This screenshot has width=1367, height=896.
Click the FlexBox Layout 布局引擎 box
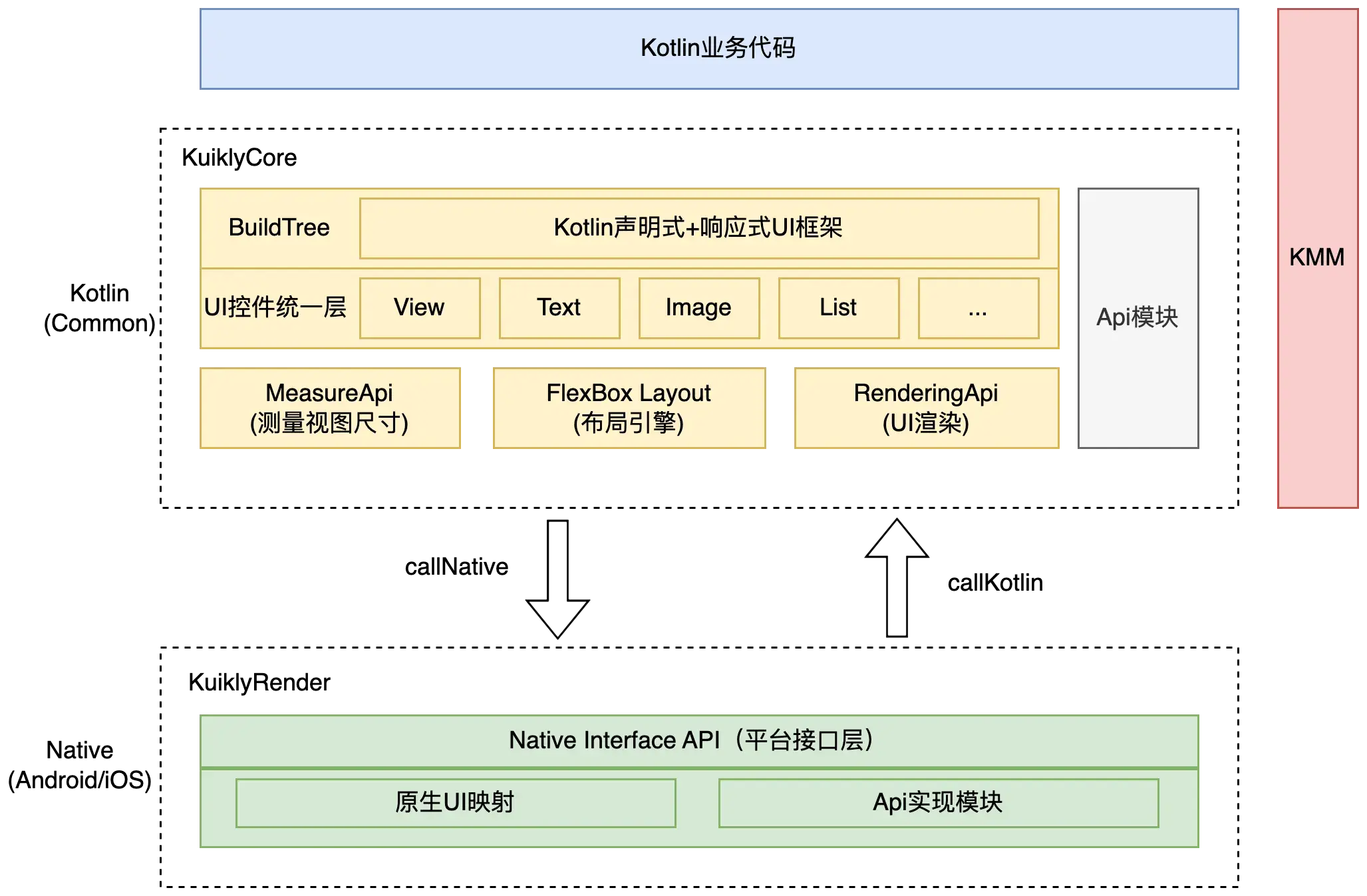pyautogui.click(x=628, y=408)
